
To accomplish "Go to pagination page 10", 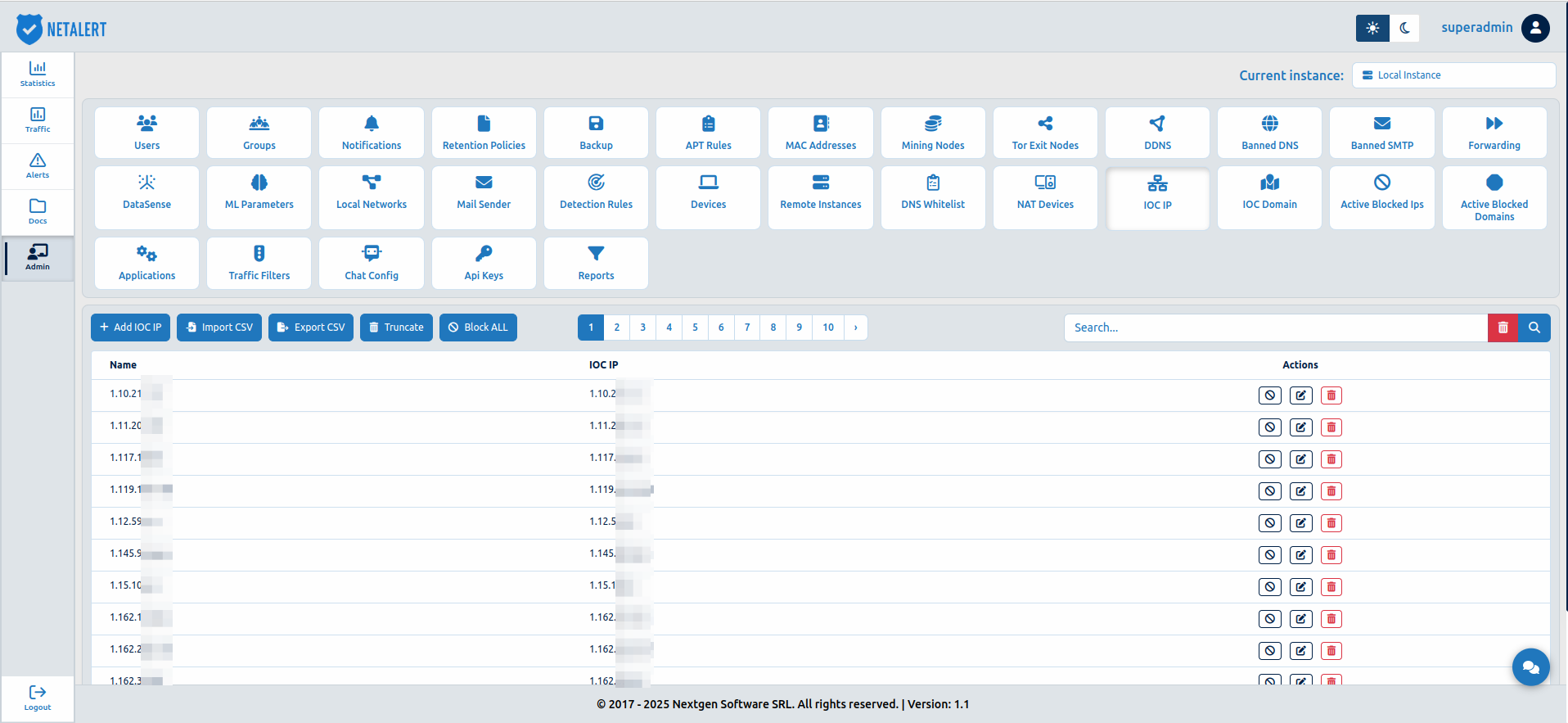I will pyautogui.click(x=828, y=328).
